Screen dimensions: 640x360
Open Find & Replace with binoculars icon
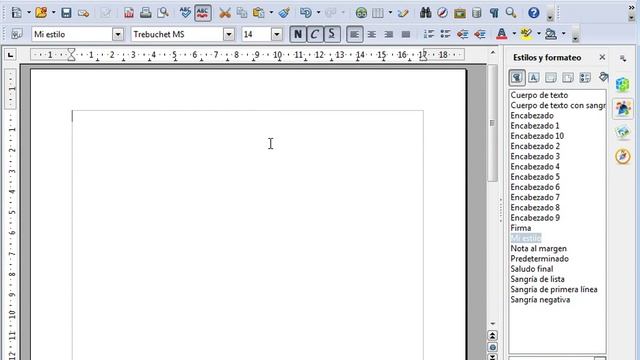pyautogui.click(x=425, y=13)
